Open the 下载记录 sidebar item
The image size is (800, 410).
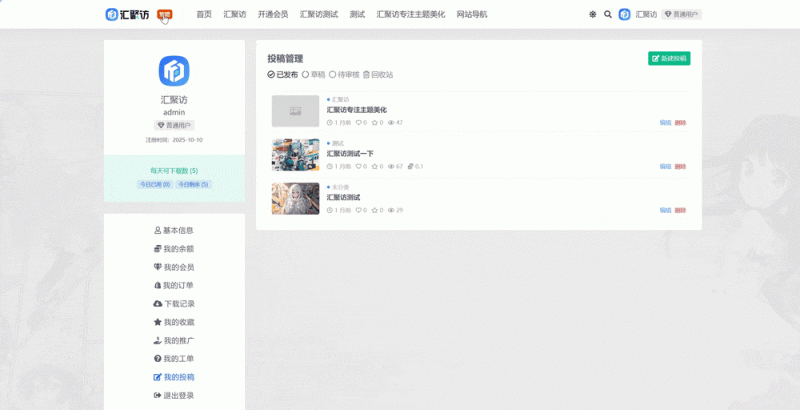174,304
